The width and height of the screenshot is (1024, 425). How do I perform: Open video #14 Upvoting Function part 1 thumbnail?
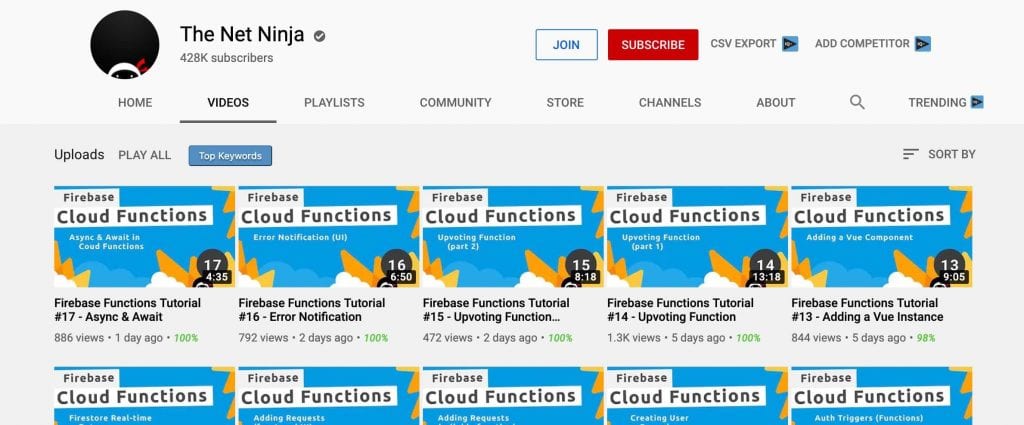pyautogui.click(x=697, y=236)
